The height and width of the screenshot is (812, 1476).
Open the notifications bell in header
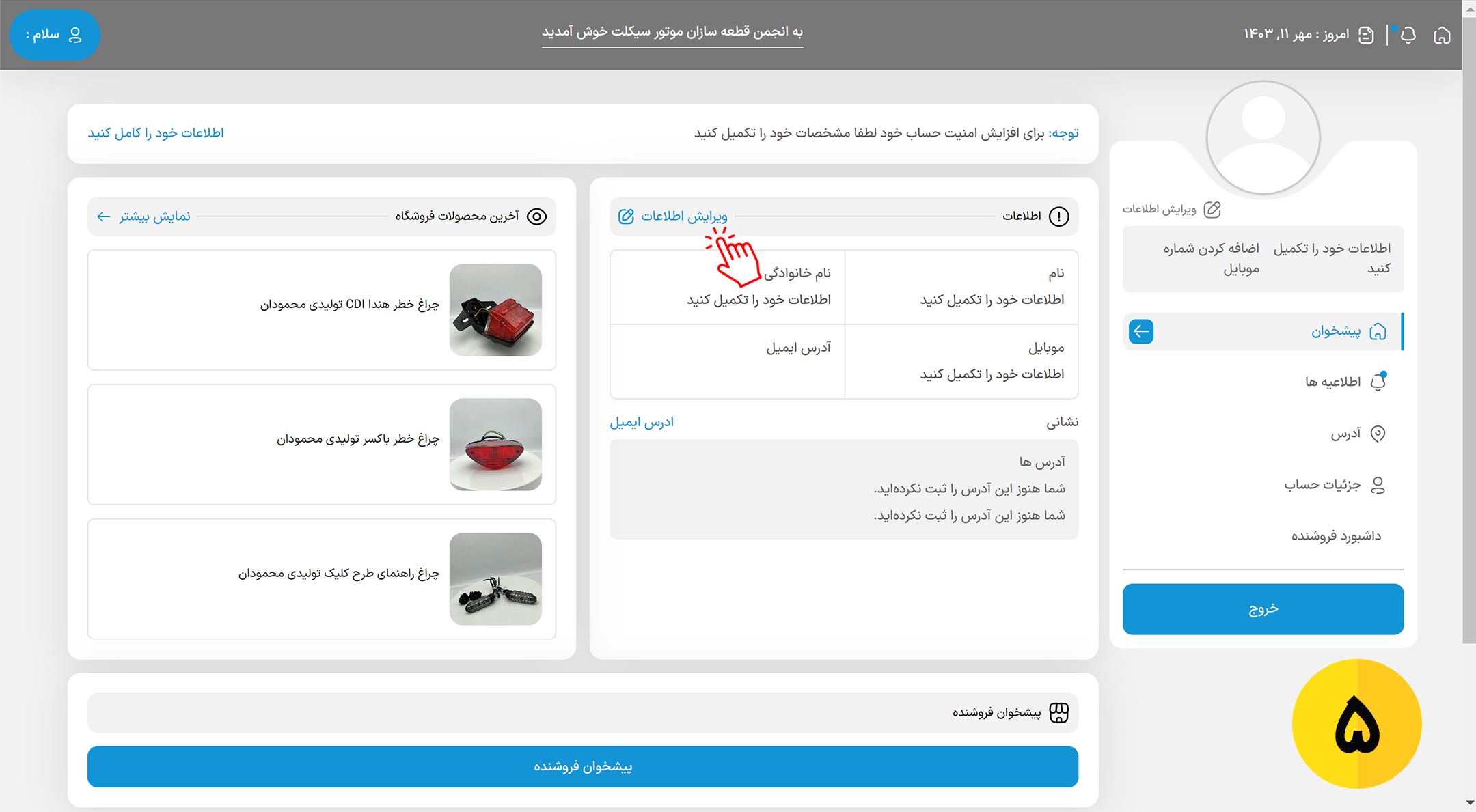pyautogui.click(x=1408, y=35)
